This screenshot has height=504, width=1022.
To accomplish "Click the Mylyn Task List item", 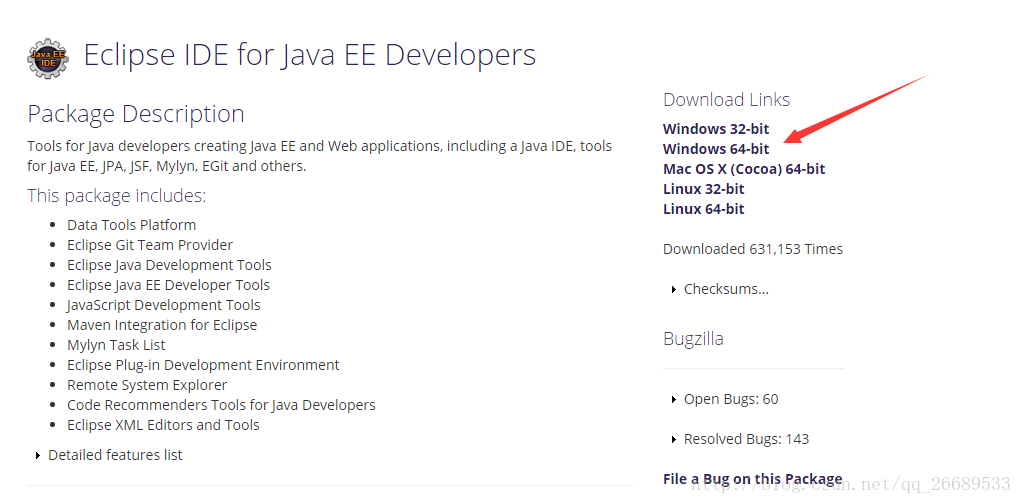I will click(116, 345).
